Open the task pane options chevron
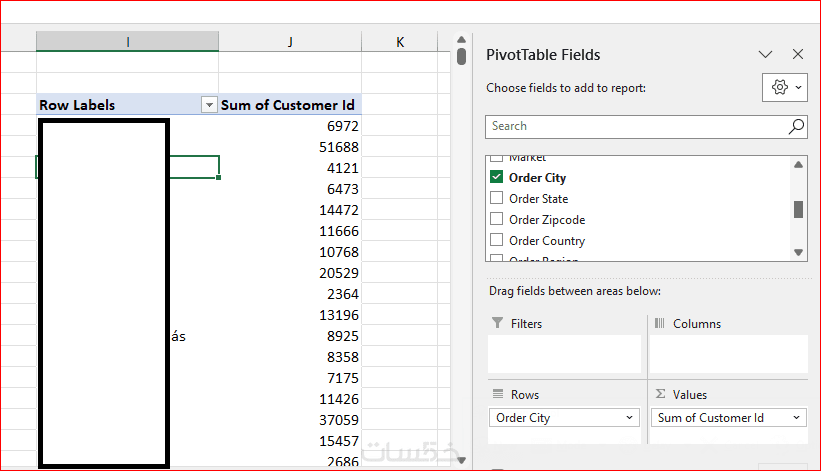 [766, 55]
